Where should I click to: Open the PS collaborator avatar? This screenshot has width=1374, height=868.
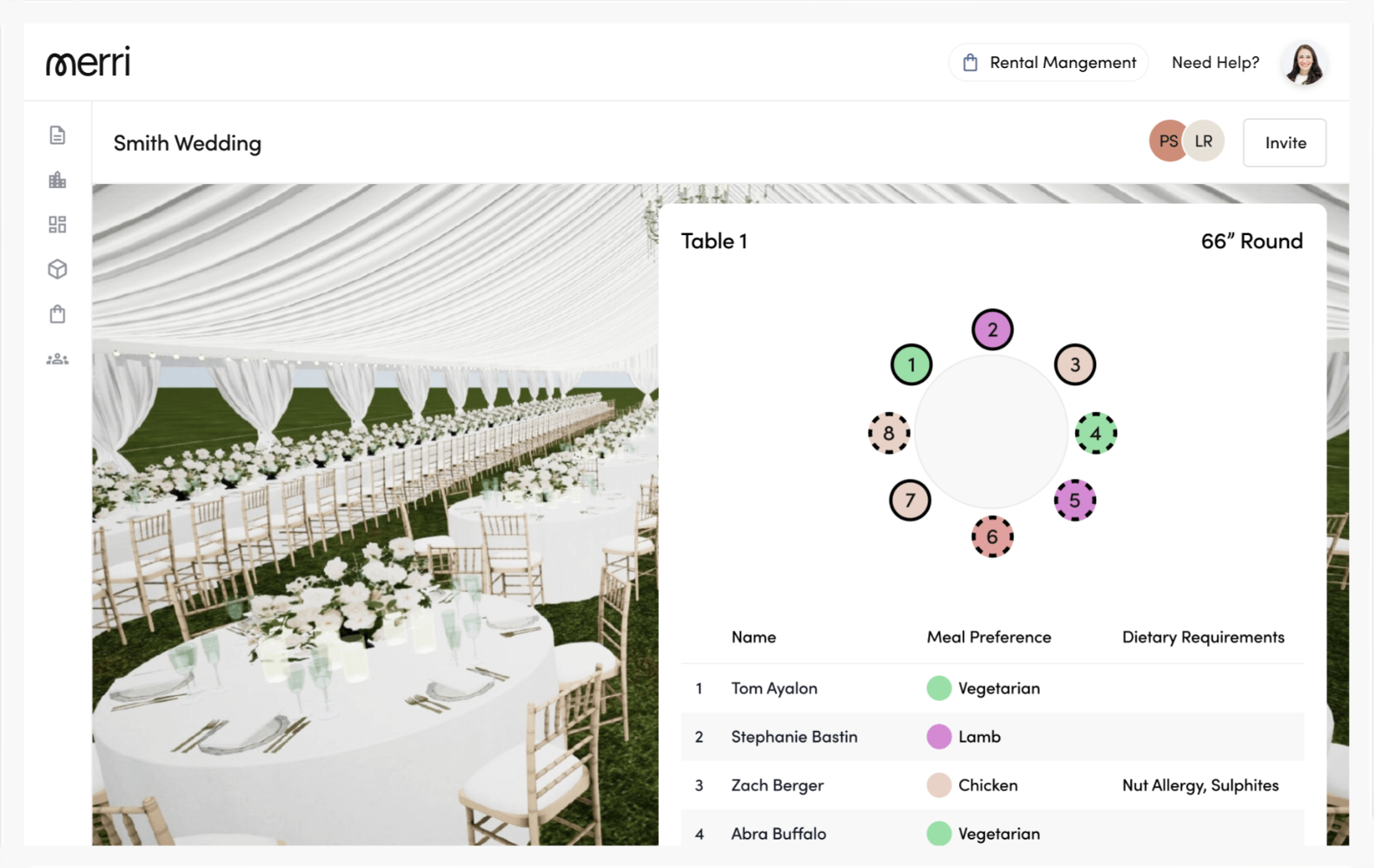pos(1167,140)
